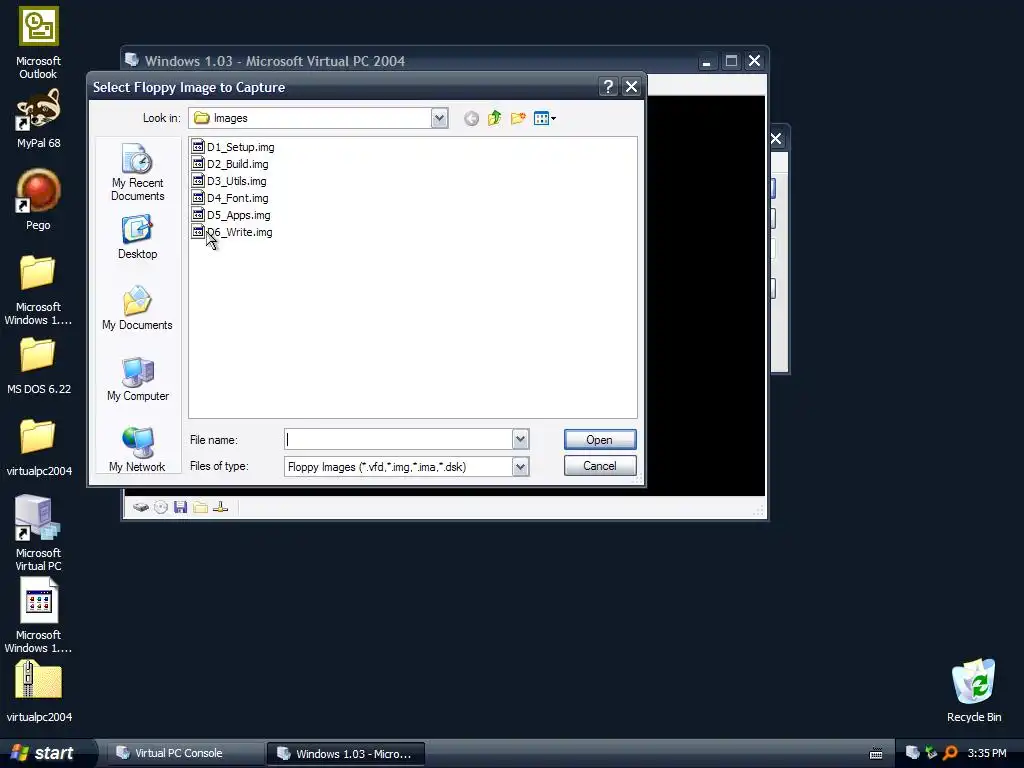
Task: Select the D2_Build.img file
Action: pyautogui.click(x=230, y=164)
